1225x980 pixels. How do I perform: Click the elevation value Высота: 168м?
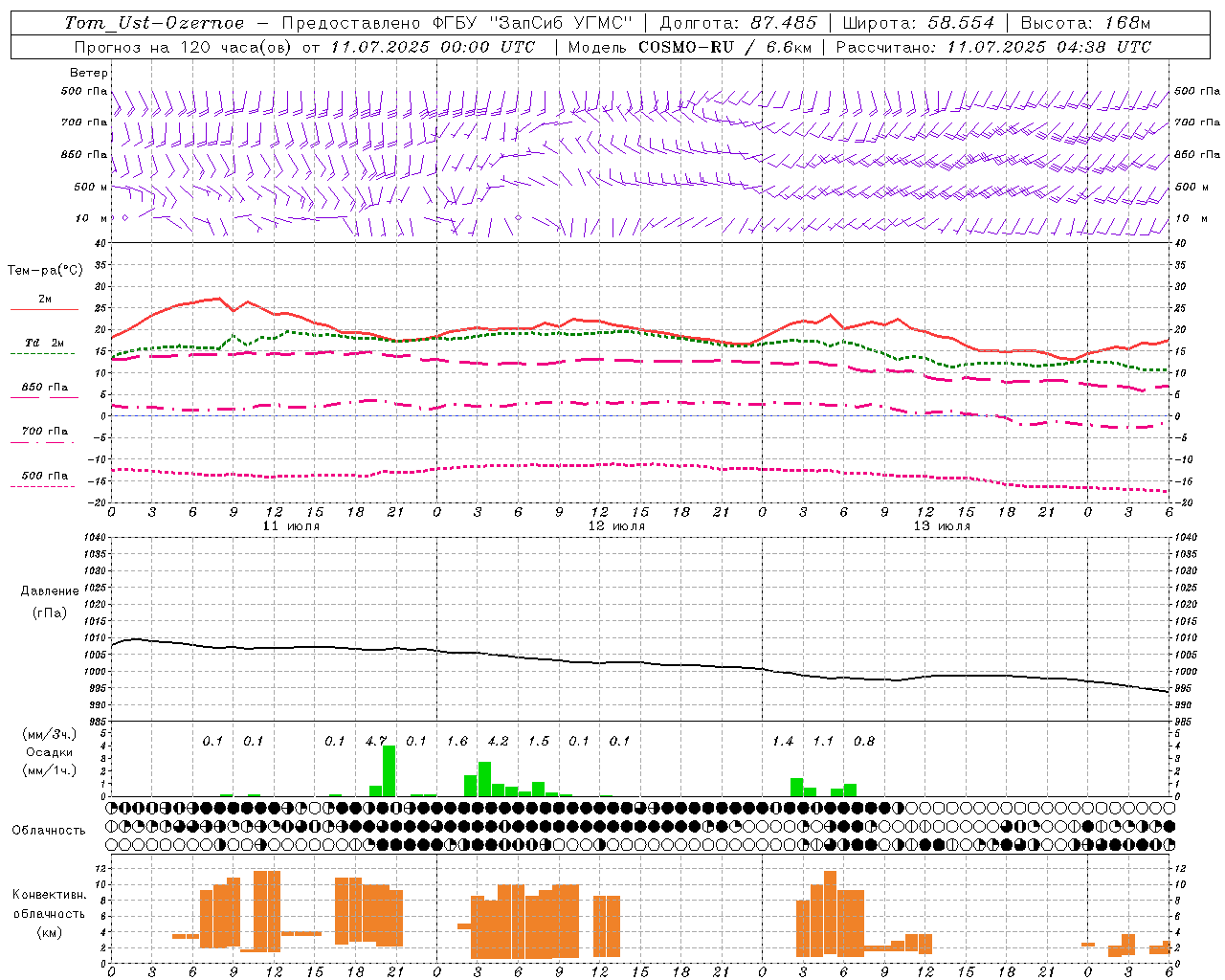(x=1085, y=23)
